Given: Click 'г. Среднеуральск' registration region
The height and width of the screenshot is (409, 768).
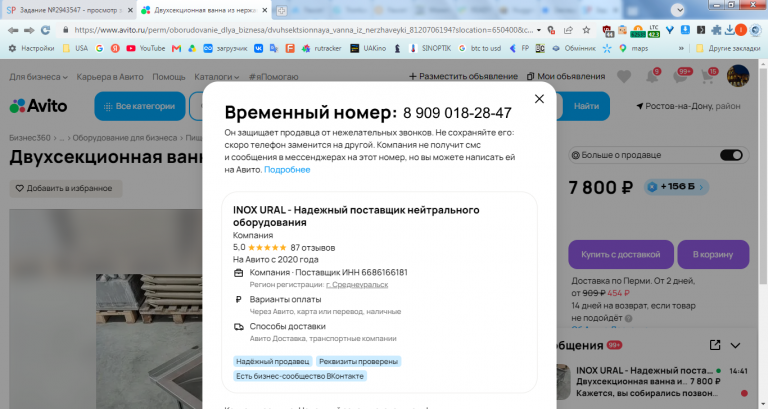Looking at the screenshot, I should coord(357,285).
